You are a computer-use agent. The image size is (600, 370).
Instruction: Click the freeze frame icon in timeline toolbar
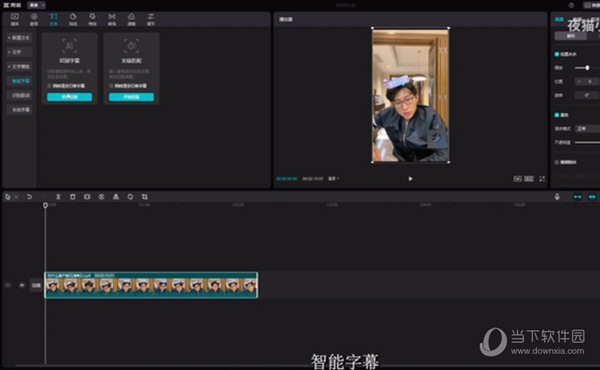click(87, 197)
